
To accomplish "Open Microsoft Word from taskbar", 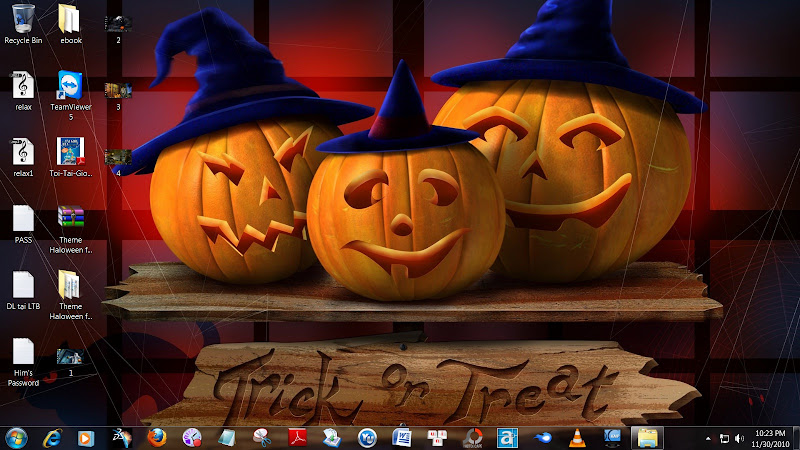I will point(402,438).
